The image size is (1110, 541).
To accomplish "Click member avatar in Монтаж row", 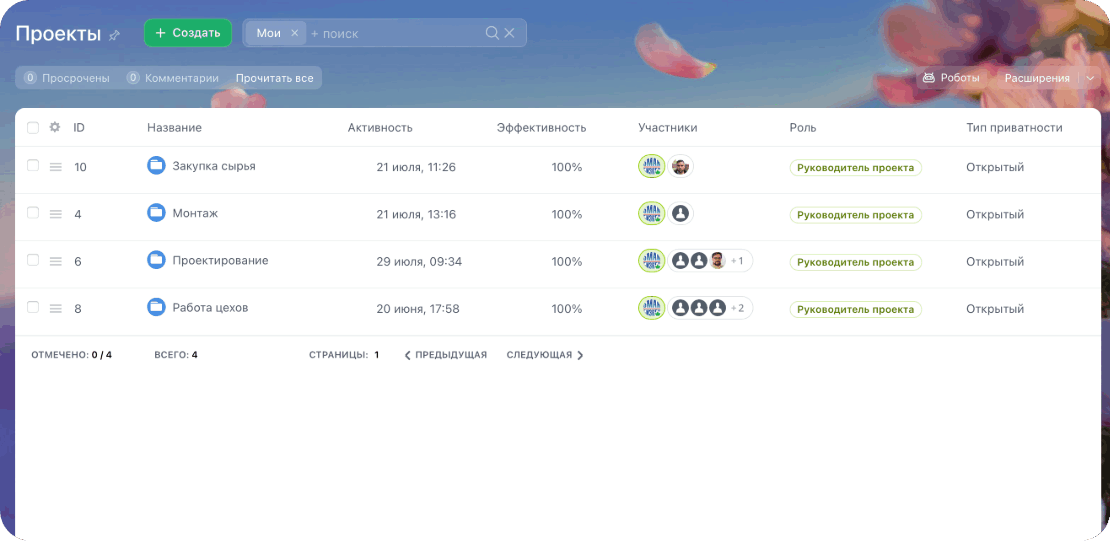I will pos(680,214).
